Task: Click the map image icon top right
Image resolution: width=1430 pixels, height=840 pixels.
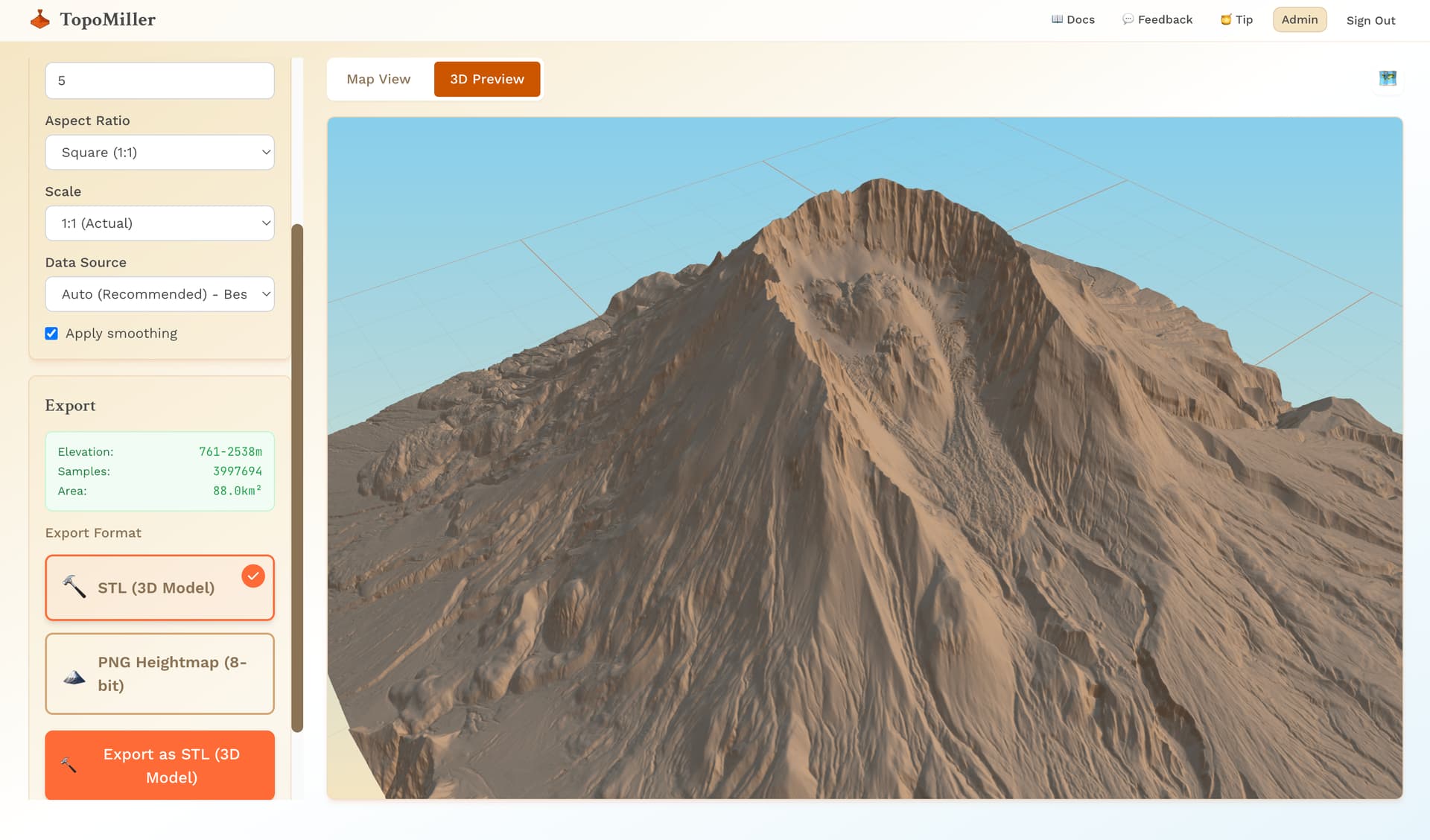Action: coord(1388,78)
